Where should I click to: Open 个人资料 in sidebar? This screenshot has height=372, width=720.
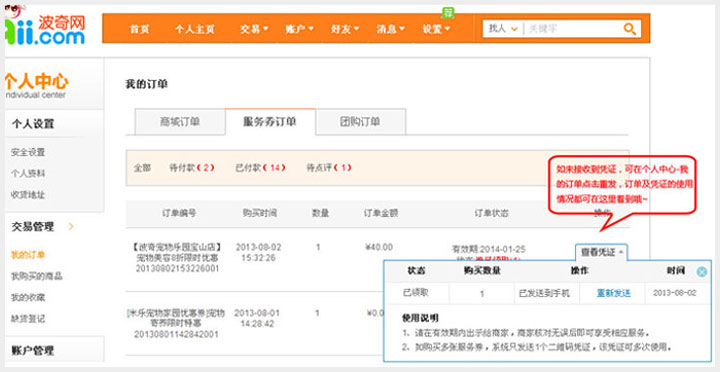pyautogui.click(x=28, y=173)
